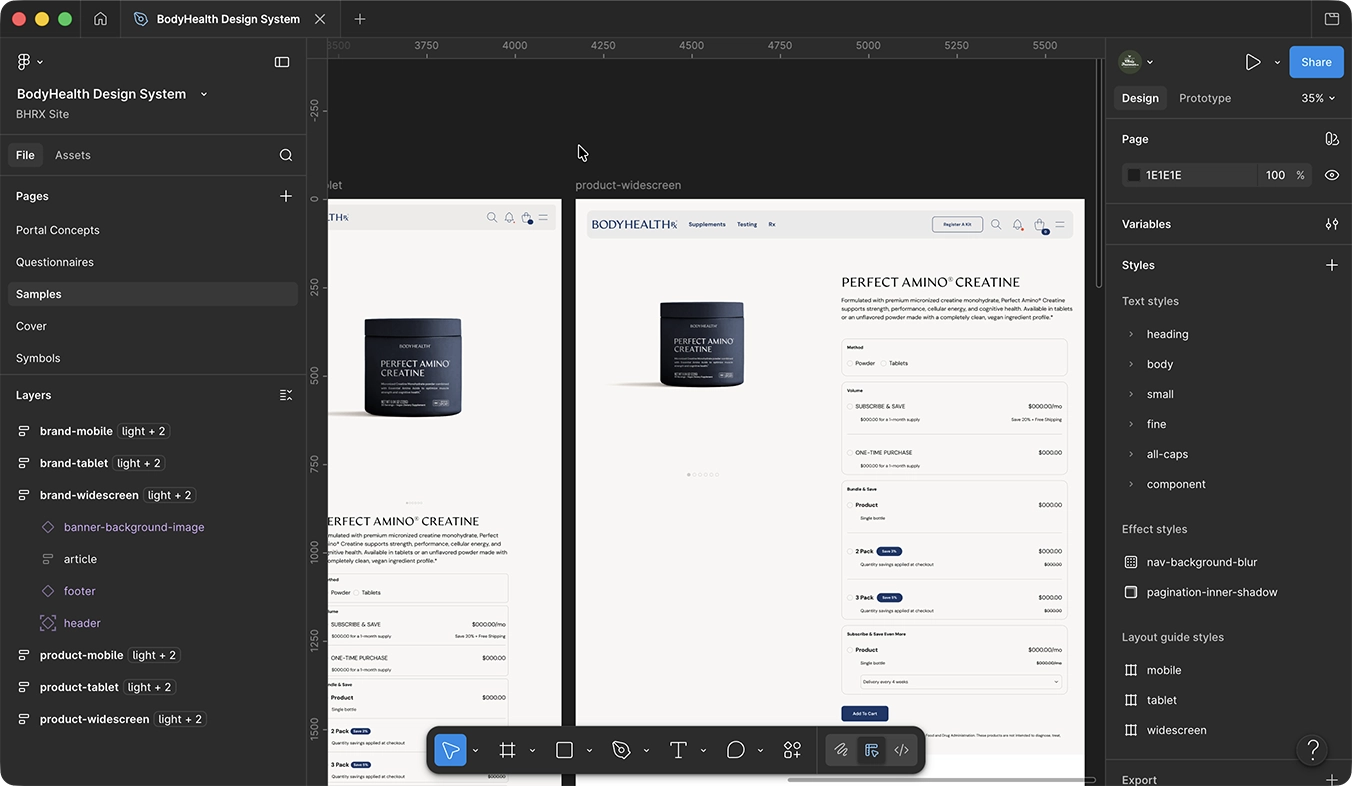Search within file using magnifier icon

[286, 155]
